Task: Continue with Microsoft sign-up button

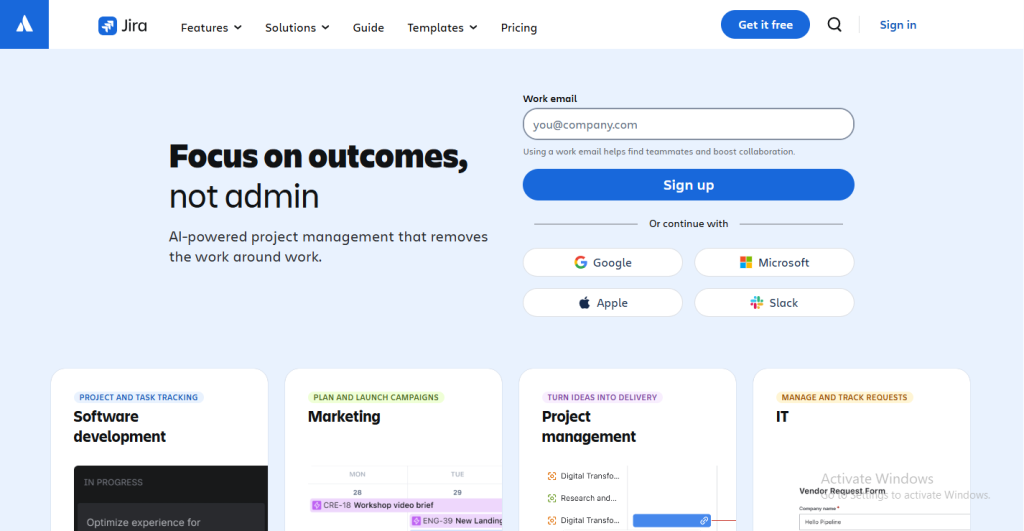Action: (774, 262)
